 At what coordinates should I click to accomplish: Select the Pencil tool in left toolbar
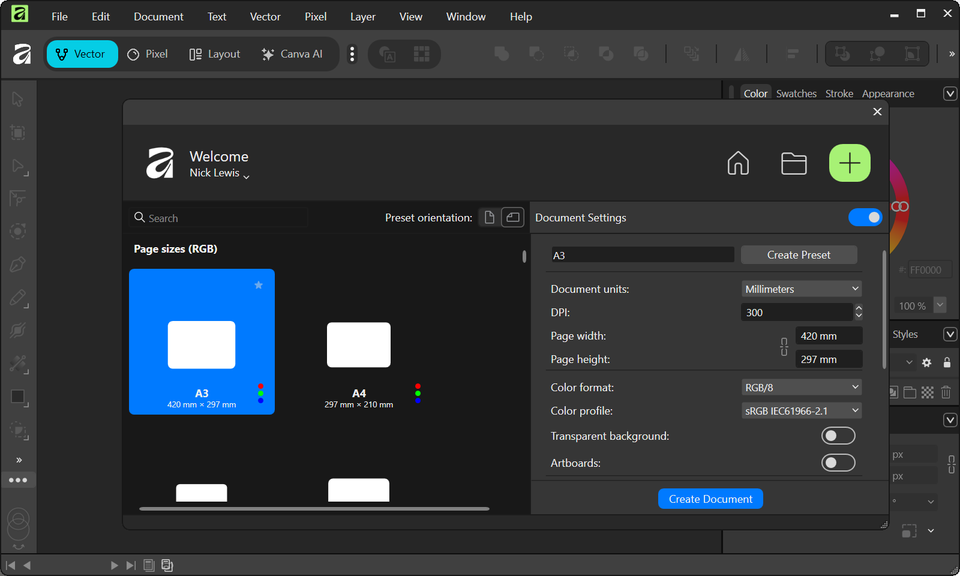click(x=18, y=298)
